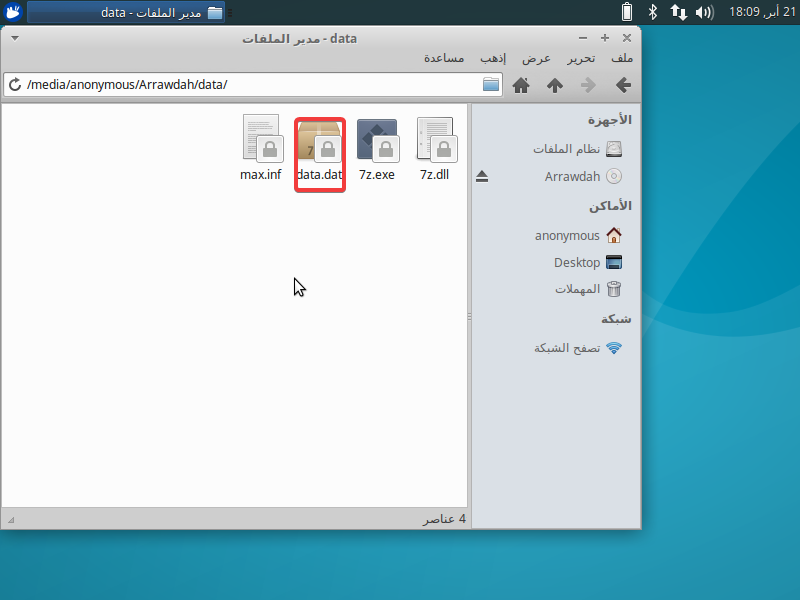The height and width of the screenshot is (600, 800).
Task: Select the data.dat archive file
Action: (320, 141)
